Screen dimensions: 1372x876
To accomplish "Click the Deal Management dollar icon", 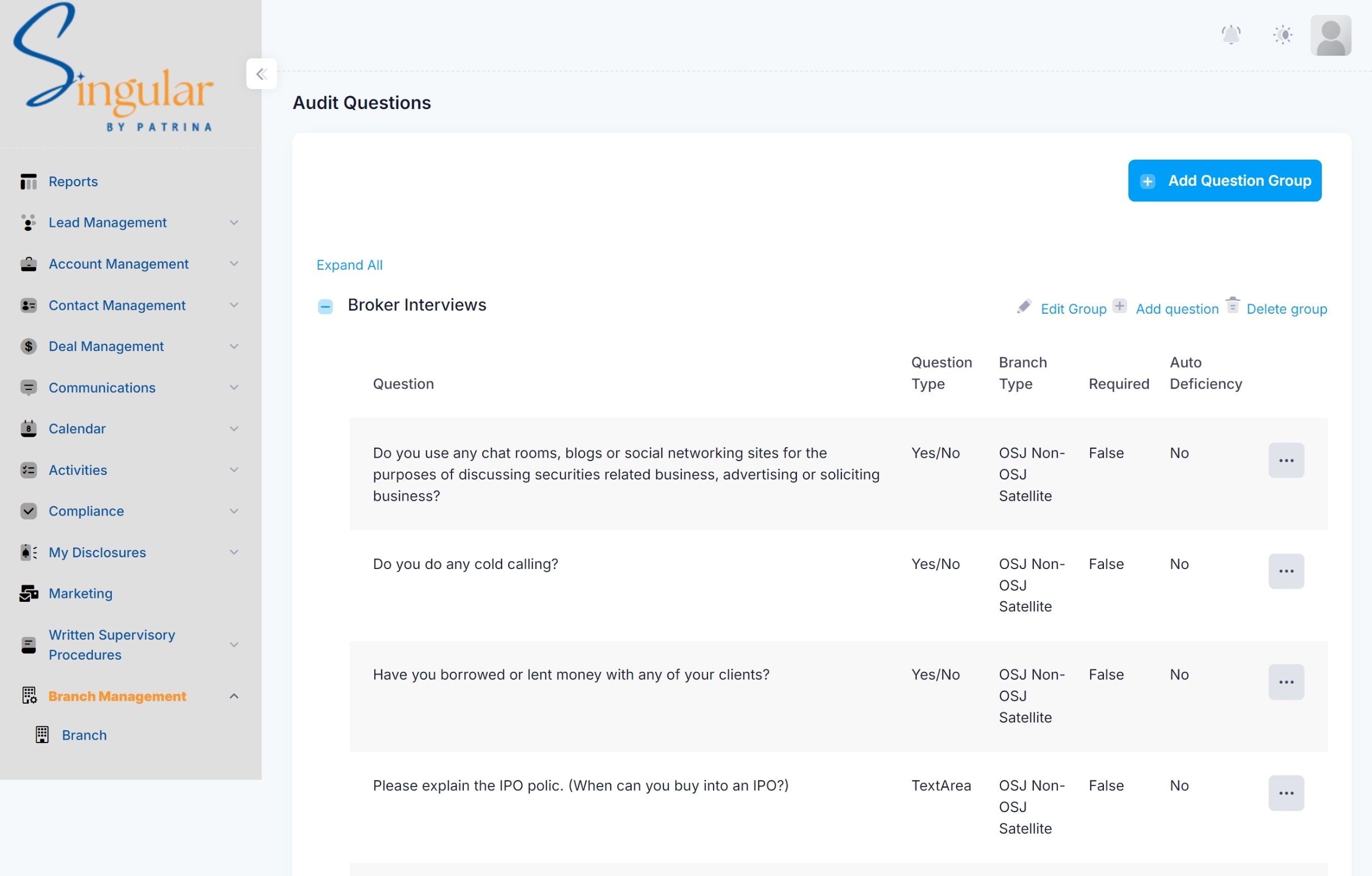I will coord(28,347).
